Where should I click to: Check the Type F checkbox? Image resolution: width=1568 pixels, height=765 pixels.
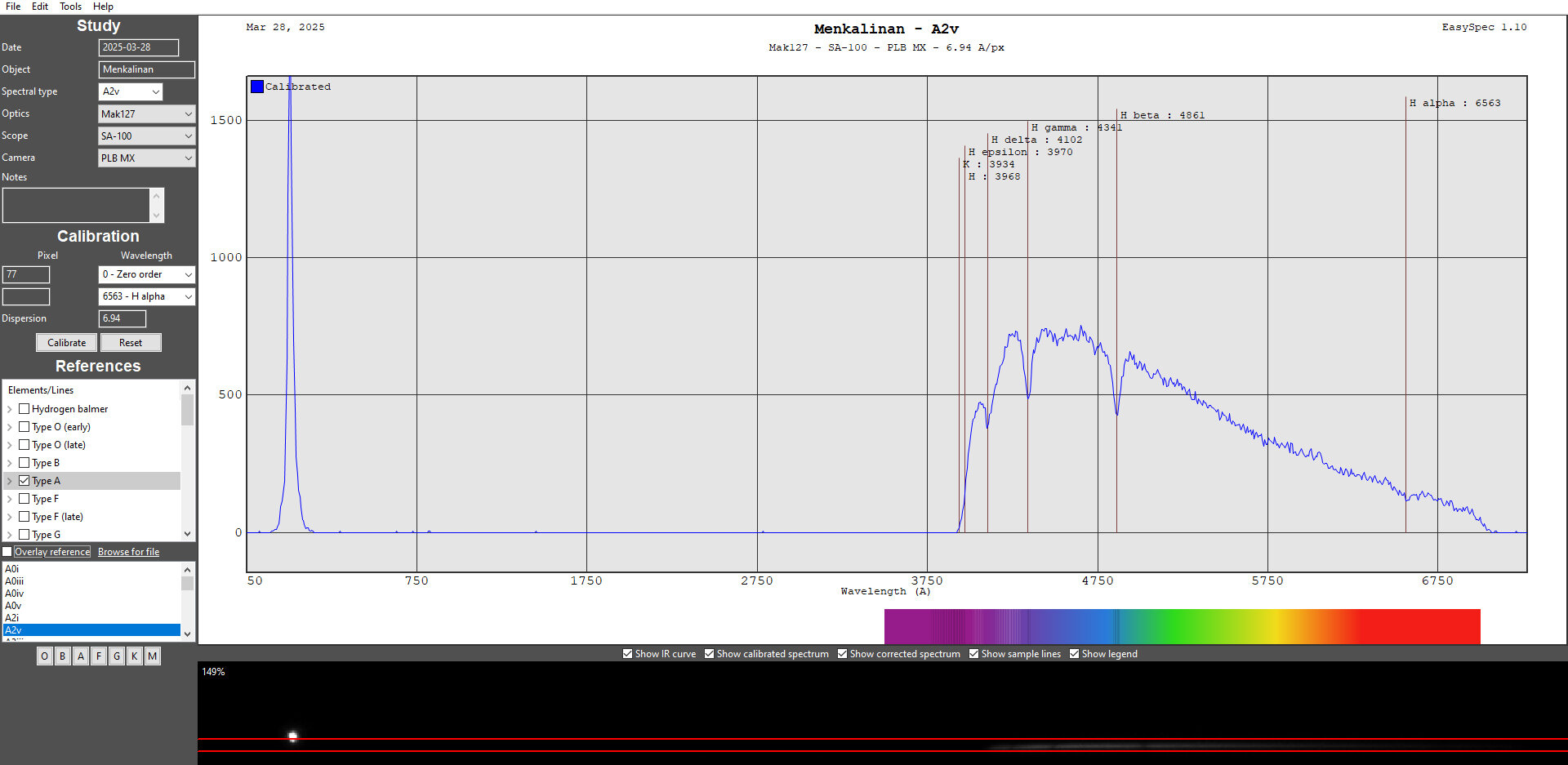24,499
